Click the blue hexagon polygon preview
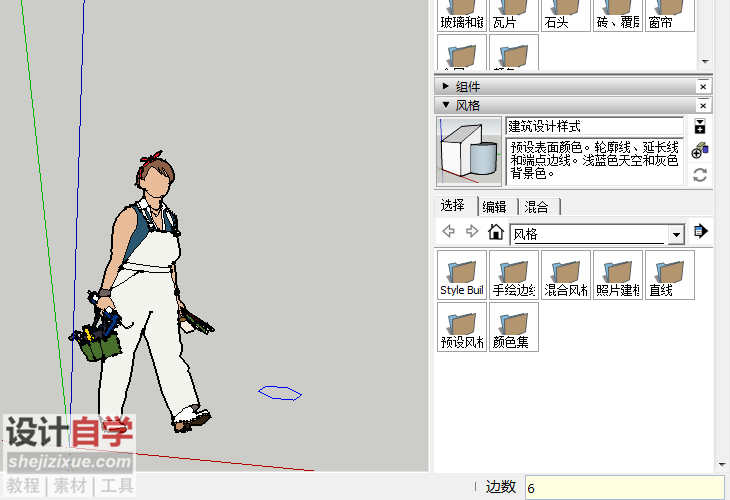Viewport: 730px width, 500px height. (x=280, y=393)
